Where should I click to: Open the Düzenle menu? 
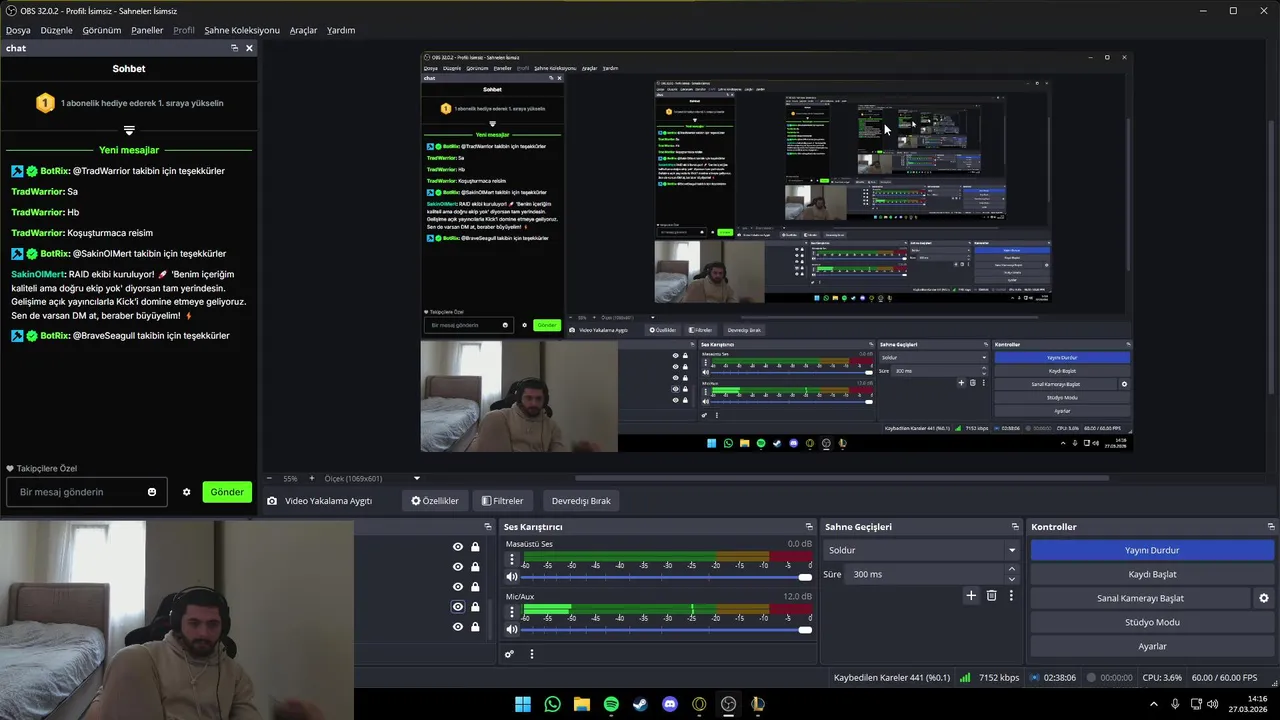tap(57, 30)
